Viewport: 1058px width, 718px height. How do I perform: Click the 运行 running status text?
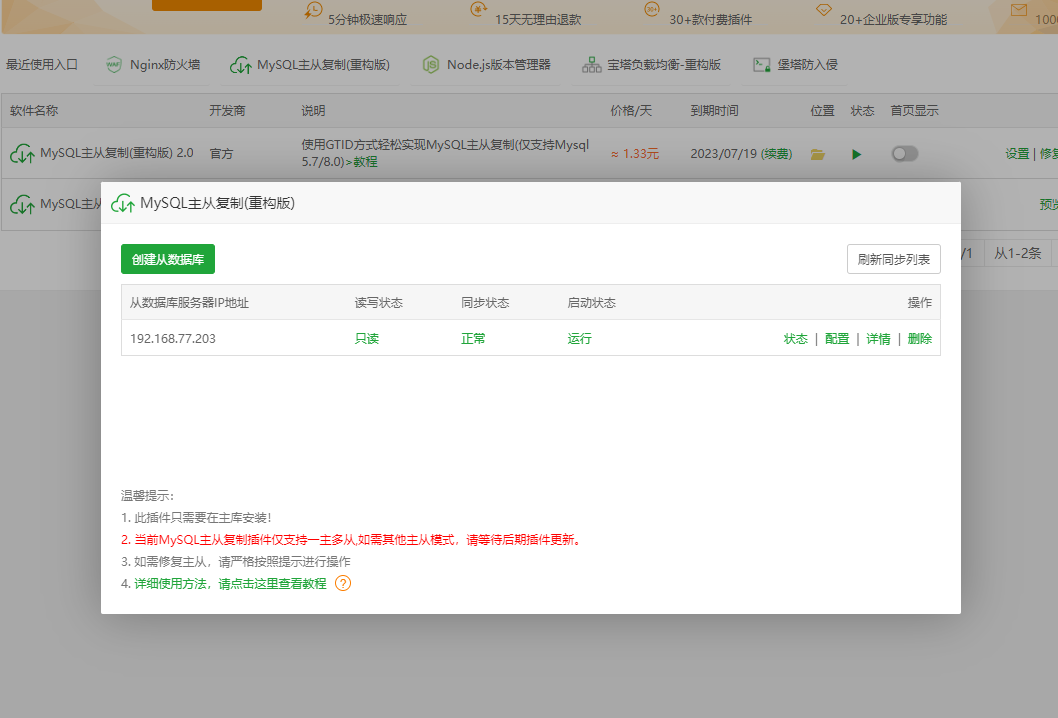click(x=580, y=339)
